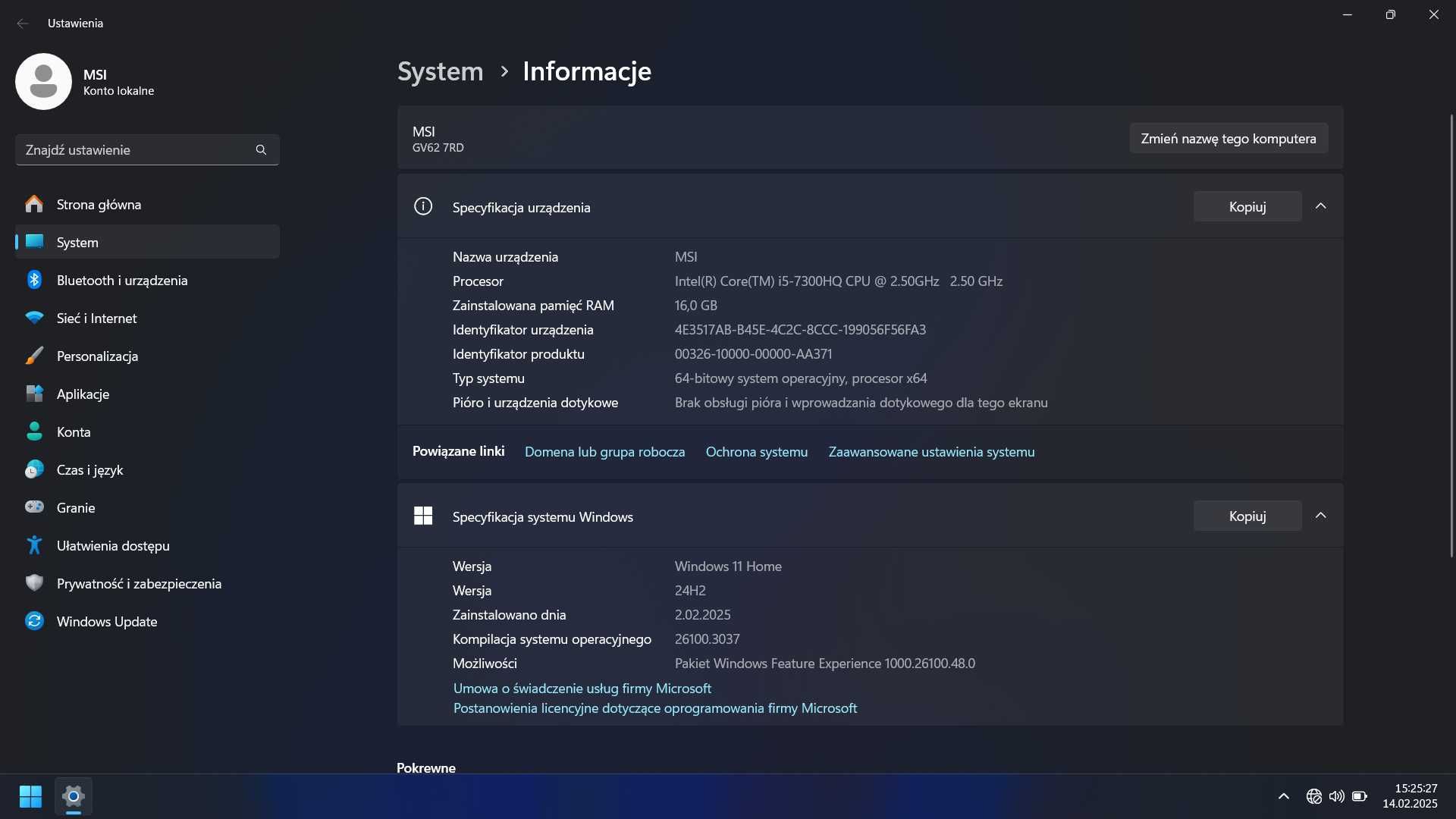This screenshot has height=819, width=1456.
Task: Click the shield icon for Prywatność i zabezpieczenia
Action: tap(34, 583)
